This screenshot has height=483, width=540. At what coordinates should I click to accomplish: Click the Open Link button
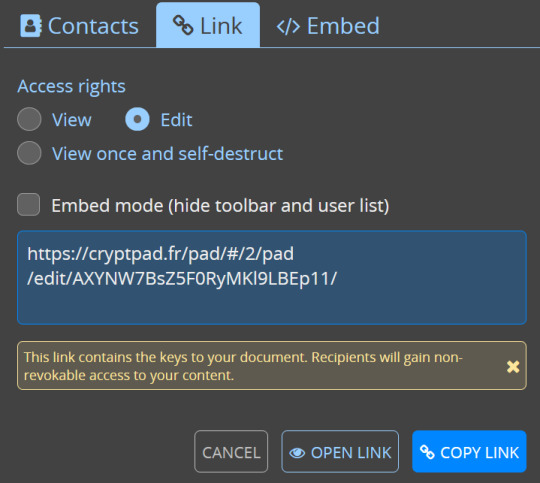[x=340, y=452]
